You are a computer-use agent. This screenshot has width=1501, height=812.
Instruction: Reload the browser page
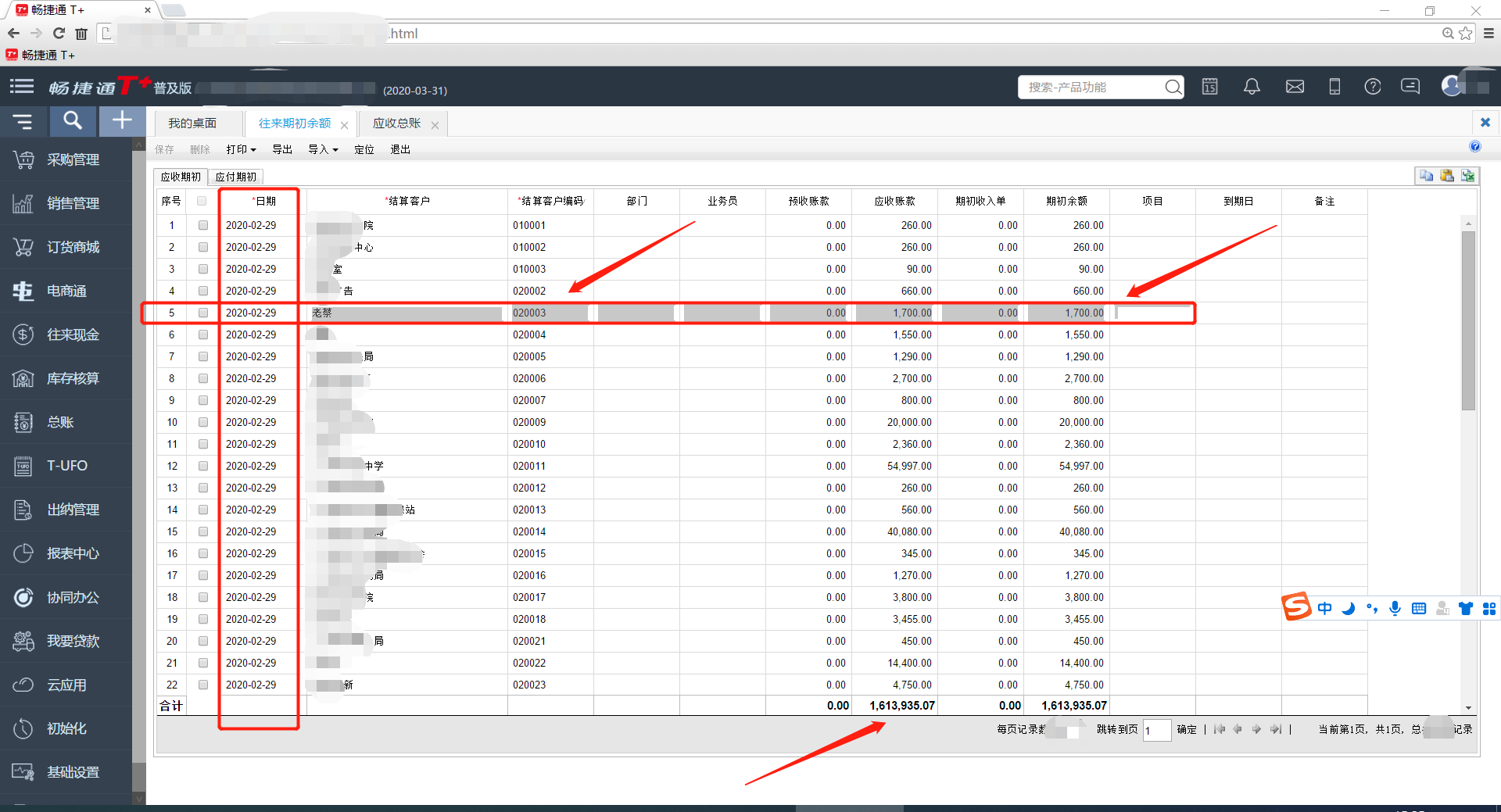point(59,33)
